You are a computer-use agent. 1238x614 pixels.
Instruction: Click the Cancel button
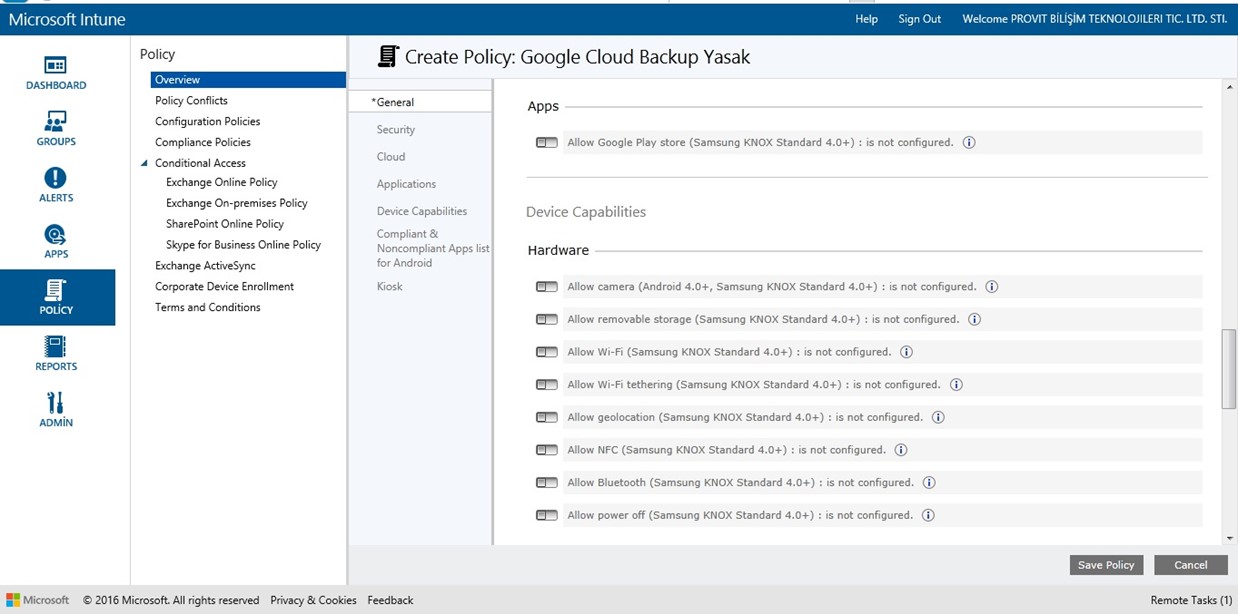1190,565
